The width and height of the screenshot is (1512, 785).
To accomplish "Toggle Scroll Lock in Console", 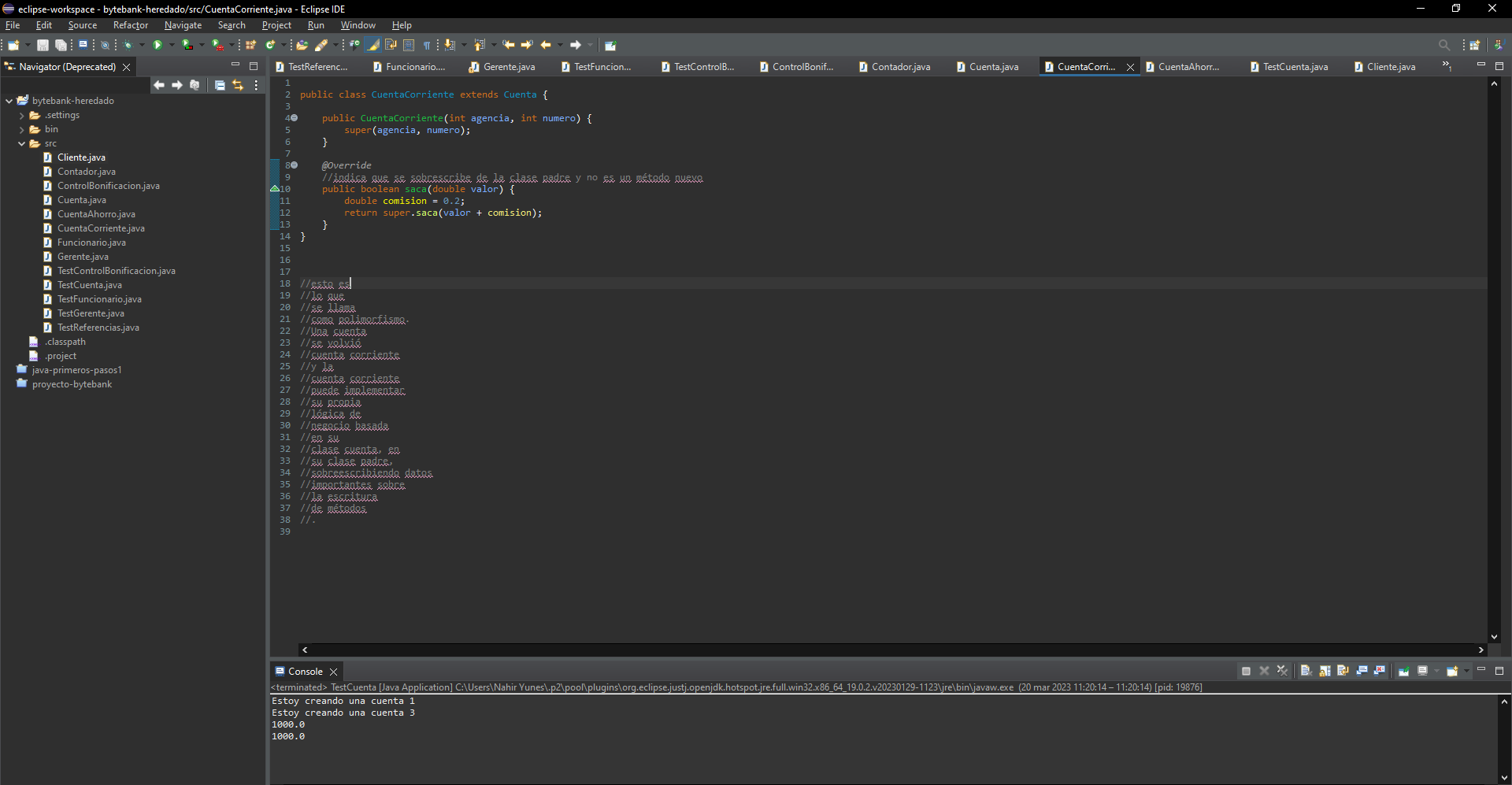I will coord(1325,671).
